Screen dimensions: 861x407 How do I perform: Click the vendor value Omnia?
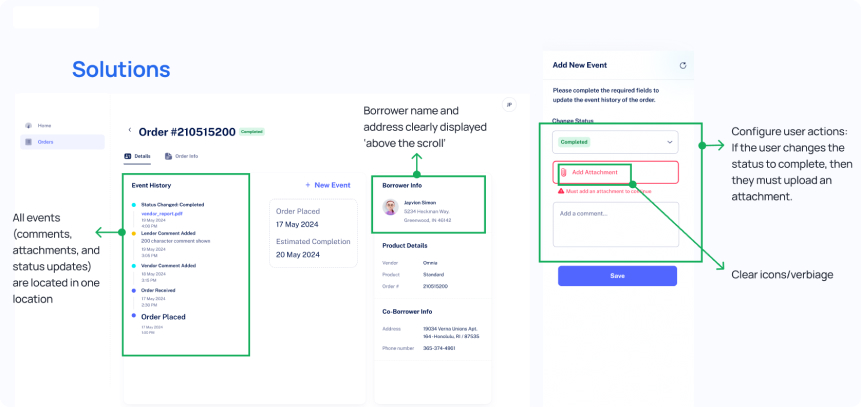[430, 263]
